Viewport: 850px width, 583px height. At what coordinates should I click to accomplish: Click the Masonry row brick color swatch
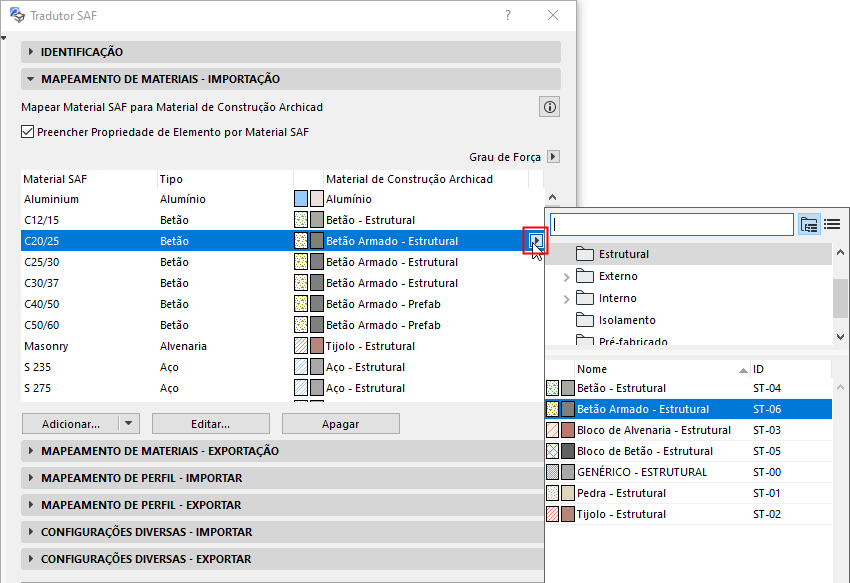click(x=317, y=345)
